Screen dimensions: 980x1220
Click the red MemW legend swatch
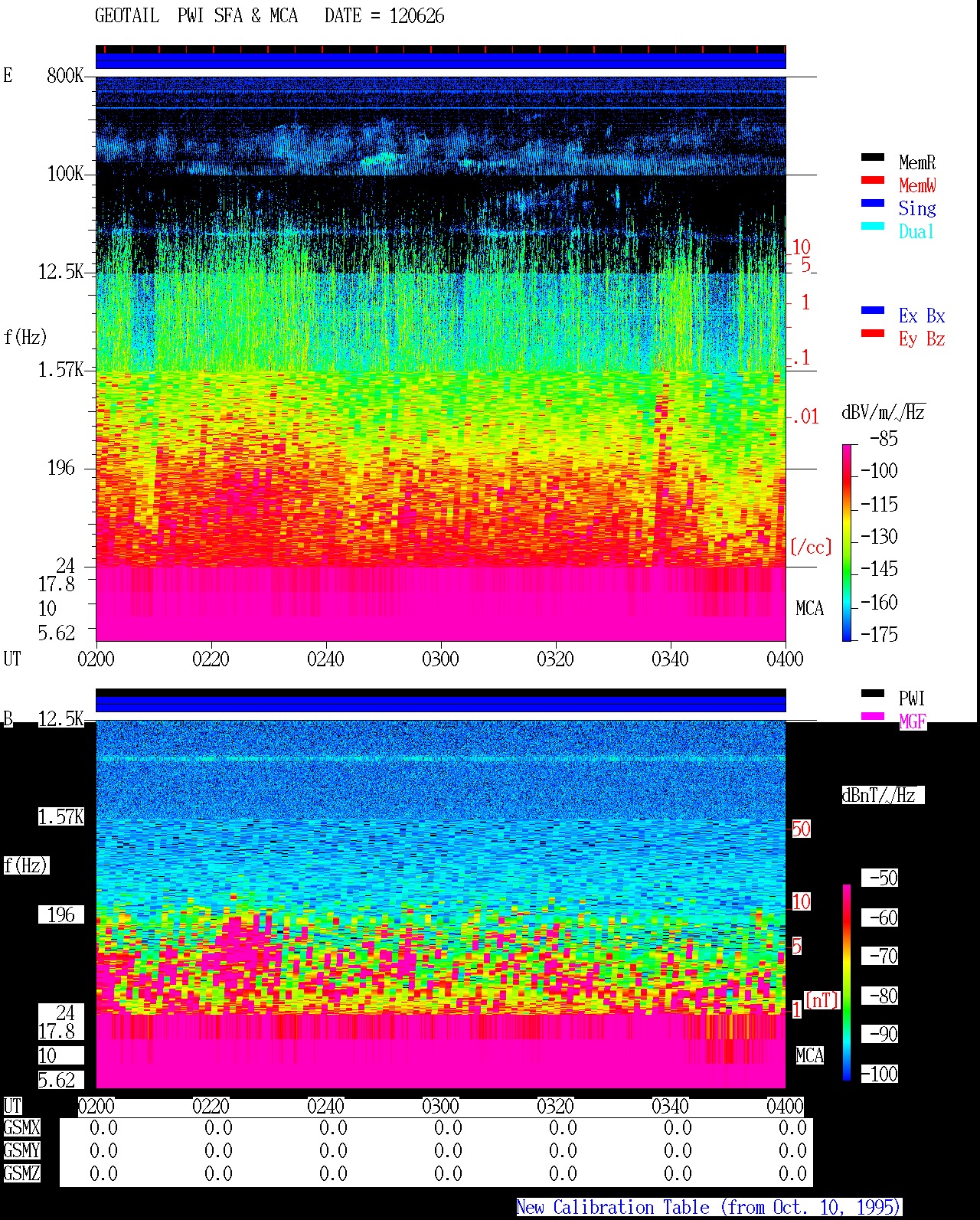tap(872, 181)
